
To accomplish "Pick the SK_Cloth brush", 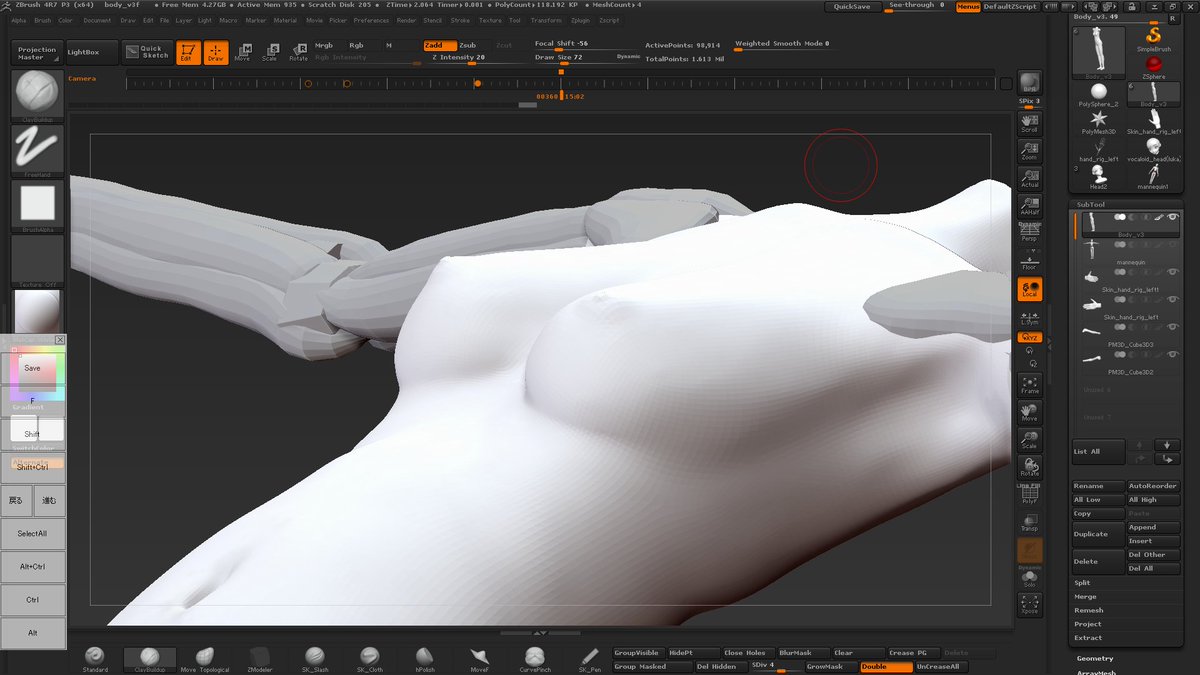I will 369,659.
